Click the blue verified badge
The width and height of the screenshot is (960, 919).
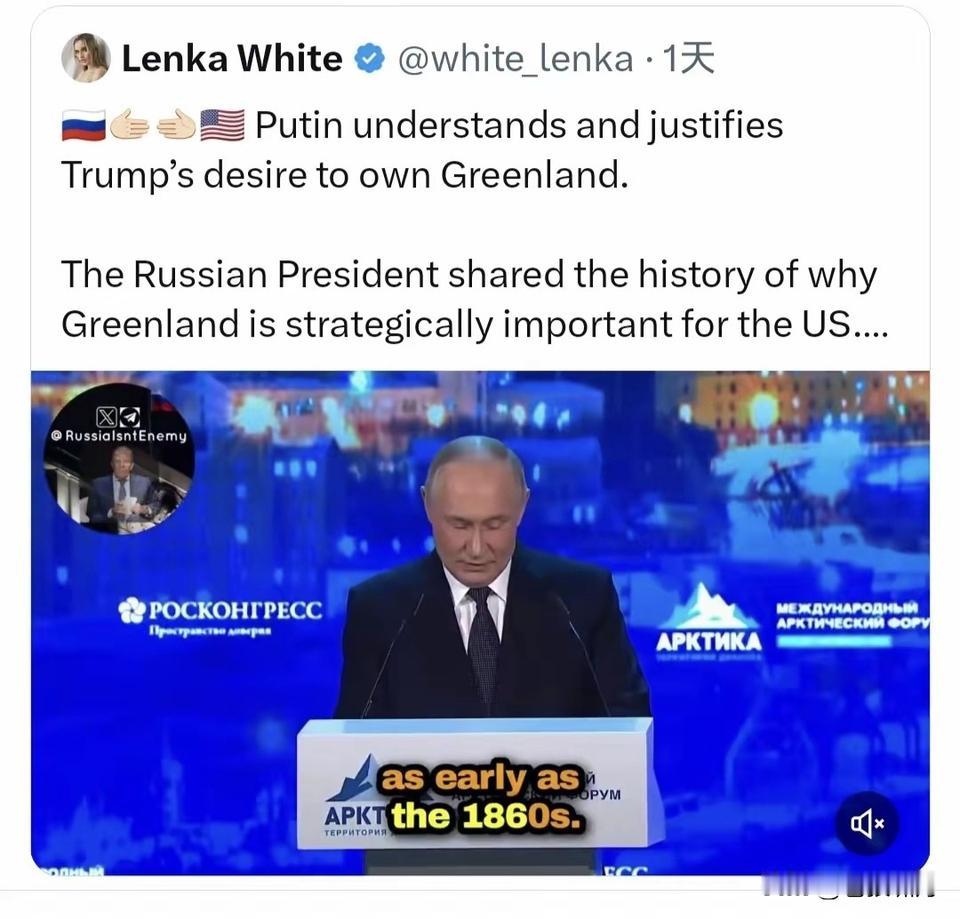point(370,59)
